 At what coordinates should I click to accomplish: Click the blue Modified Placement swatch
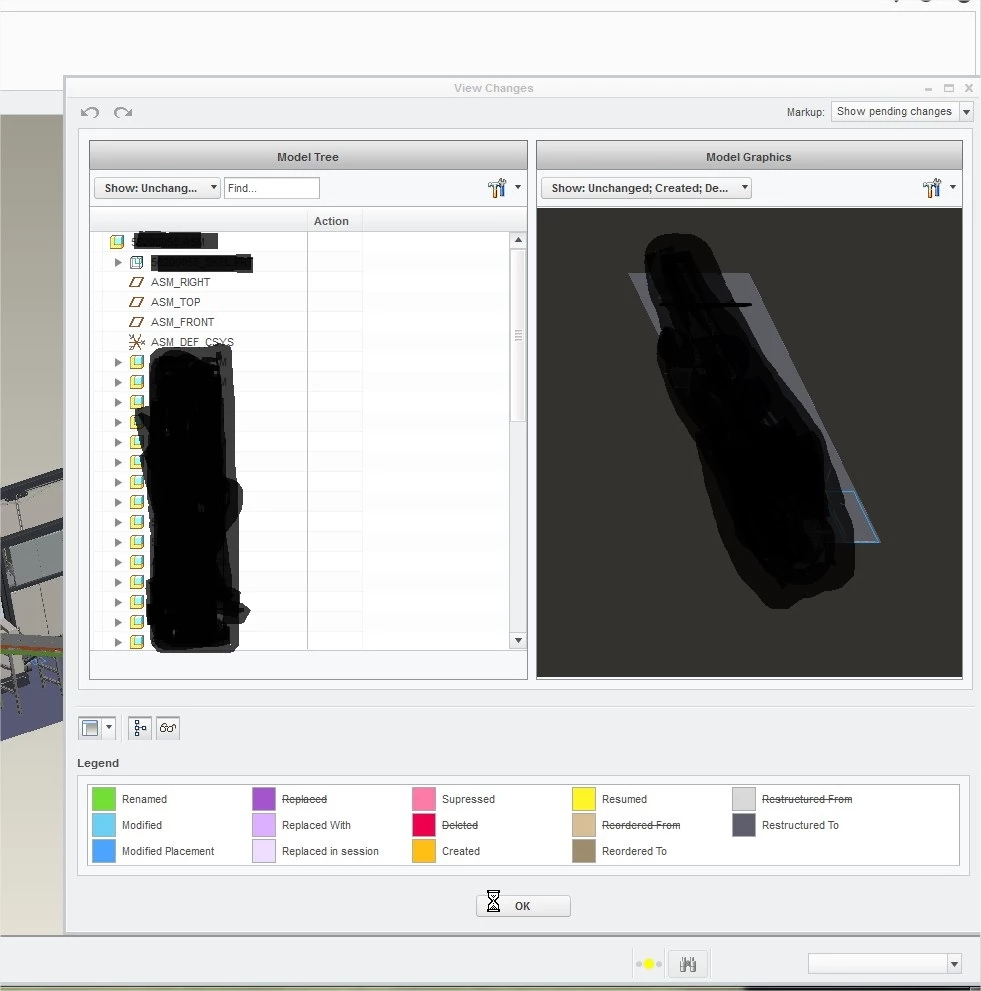tap(104, 851)
